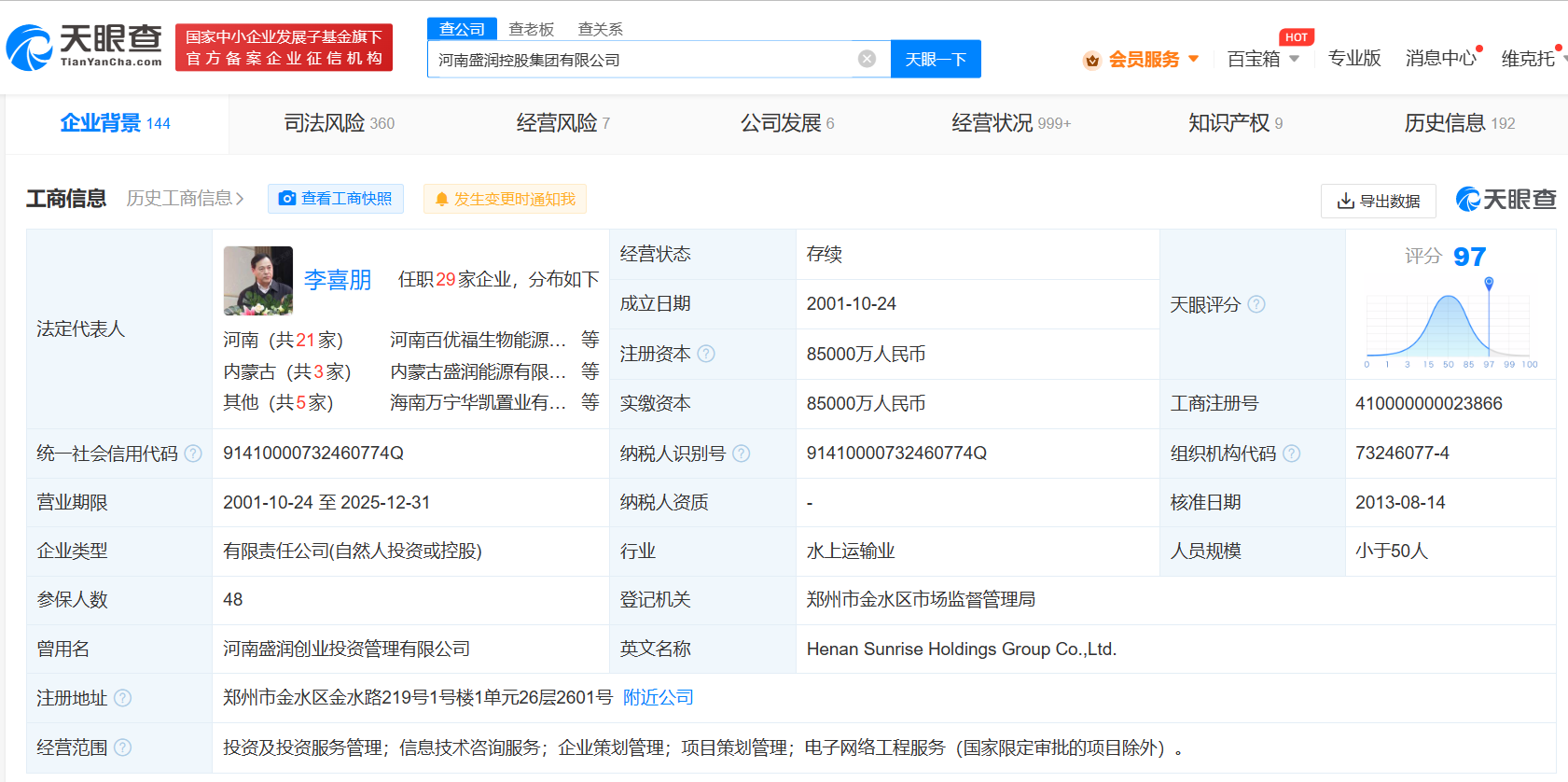This screenshot has width=1568, height=782.
Task: Select the former name 河南盛润创业投资管理有限公司
Action: click(346, 649)
